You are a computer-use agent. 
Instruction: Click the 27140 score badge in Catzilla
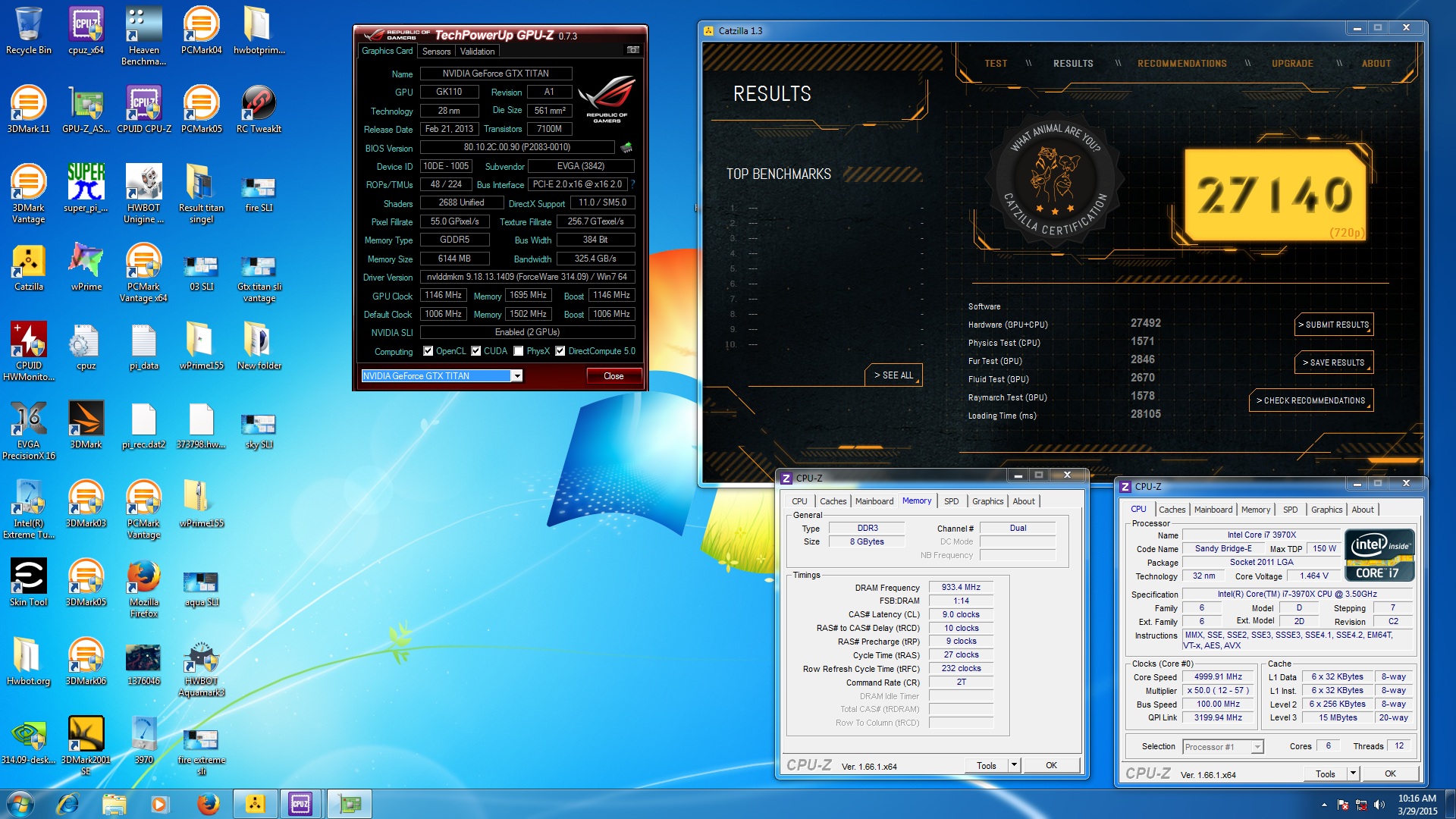1276,195
